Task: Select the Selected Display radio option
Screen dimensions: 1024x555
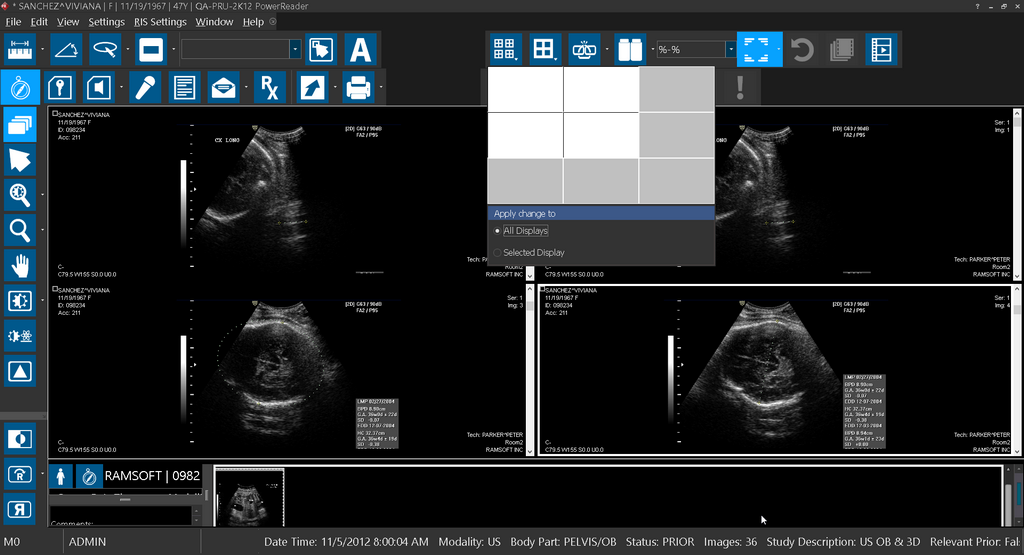Action: coord(498,253)
